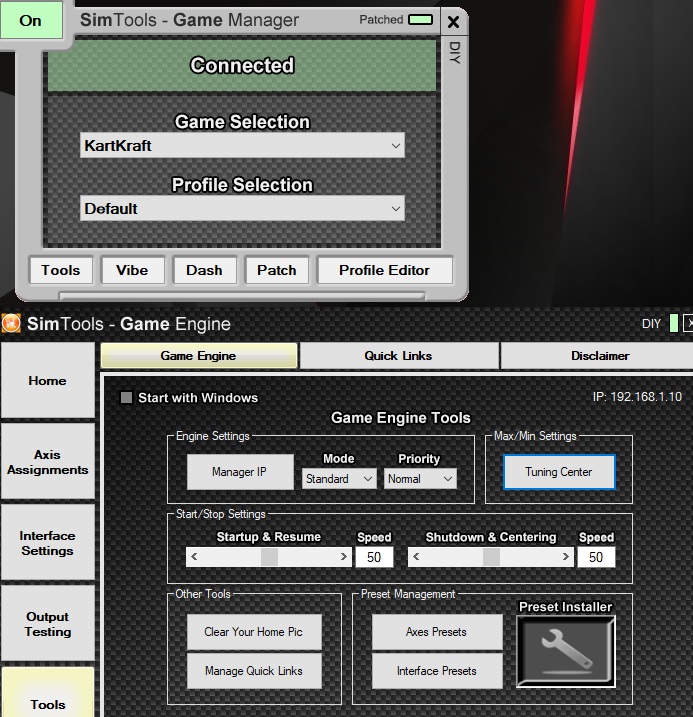Click the green DIY indicator in Game Engine
This screenshot has width=693, height=717.
coord(673,323)
